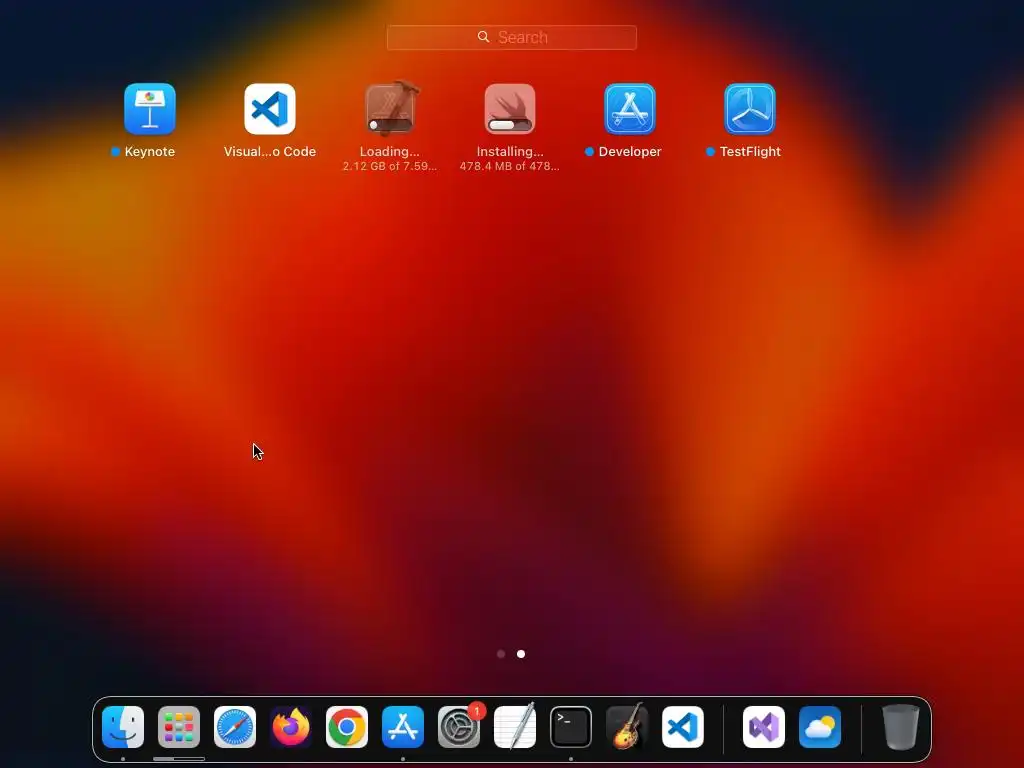The height and width of the screenshot is (768, 1024).
Task: Click the 'Installing...' label text
Action: coord(510,152)
